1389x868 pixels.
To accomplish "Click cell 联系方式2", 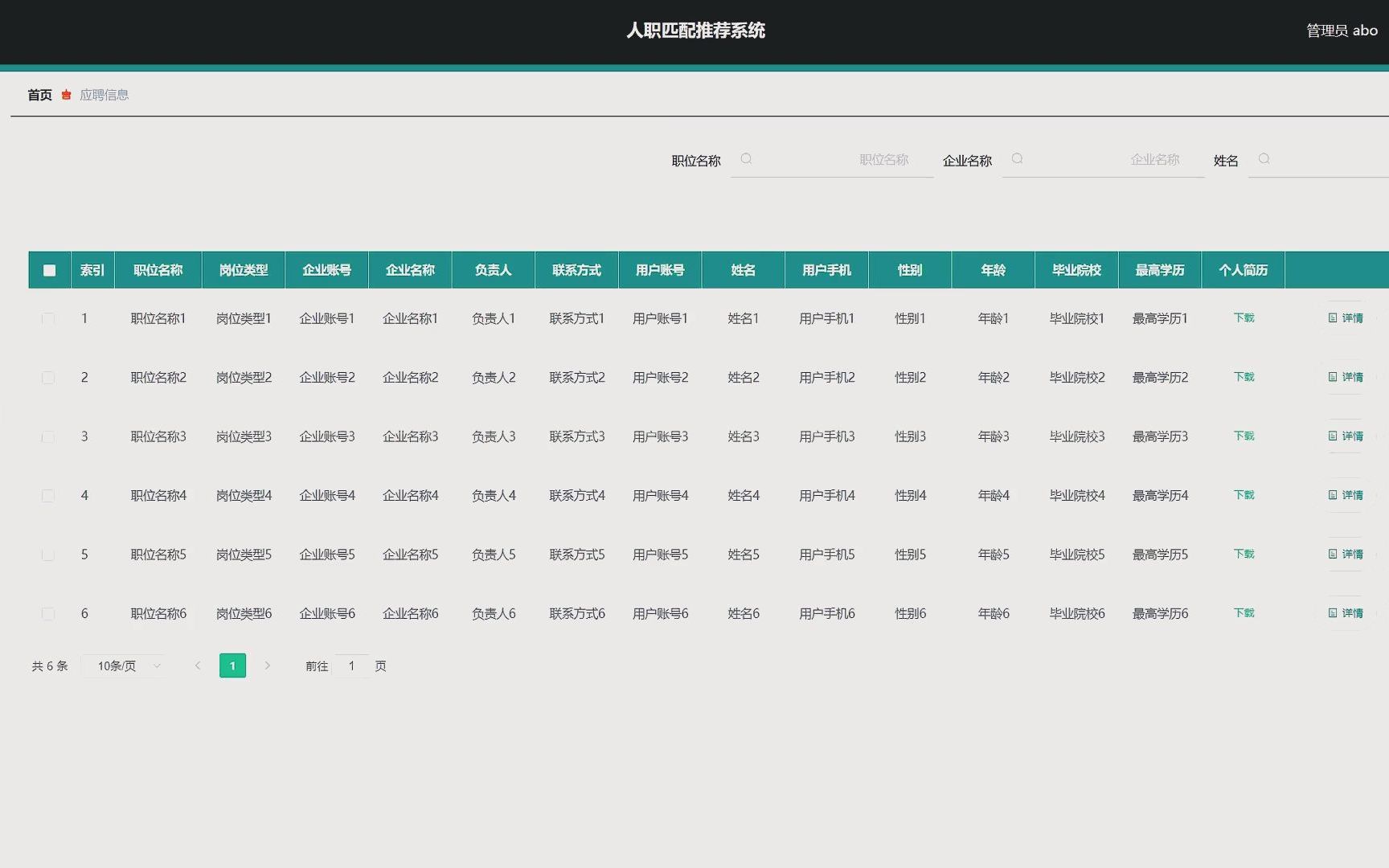I will pyautogui.click(x=576, y=377).
